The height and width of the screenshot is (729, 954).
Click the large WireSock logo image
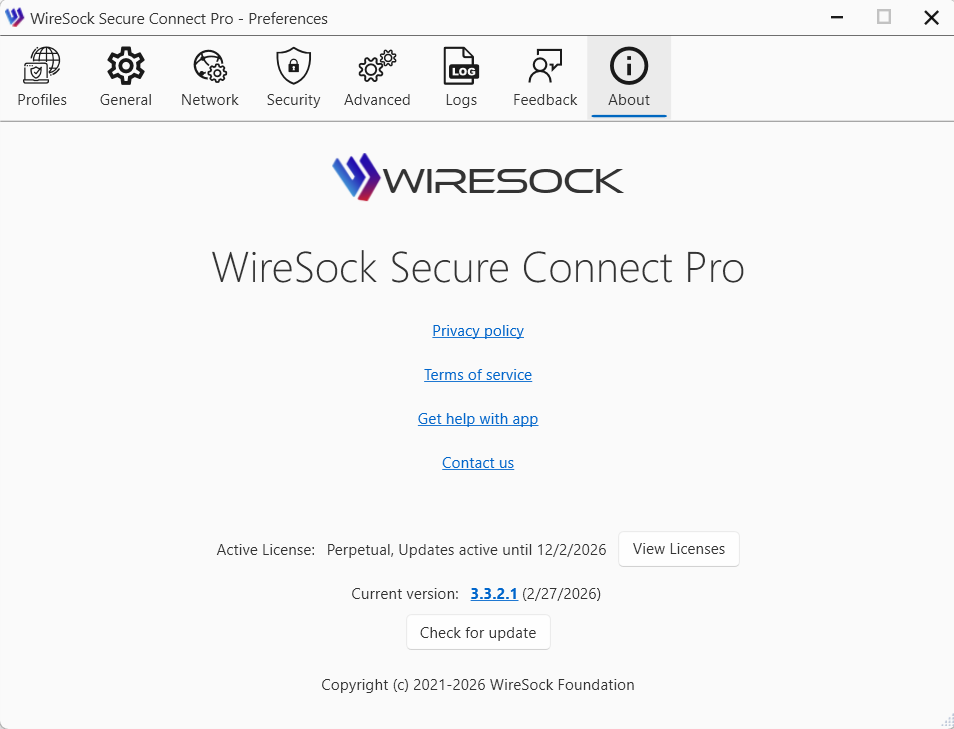(478, 178)
